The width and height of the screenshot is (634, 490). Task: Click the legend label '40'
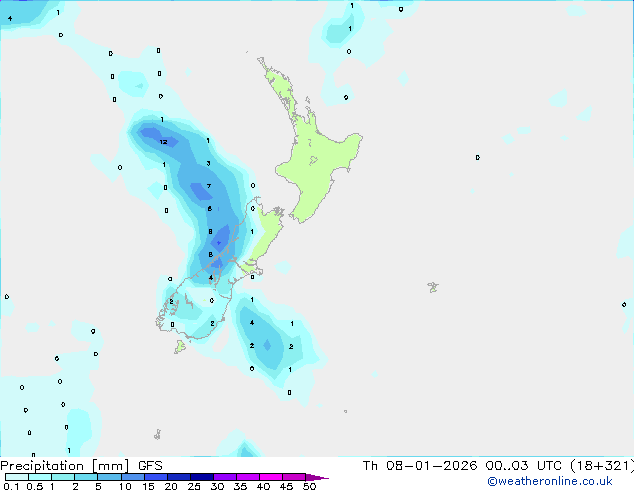[x=263, y=486]
